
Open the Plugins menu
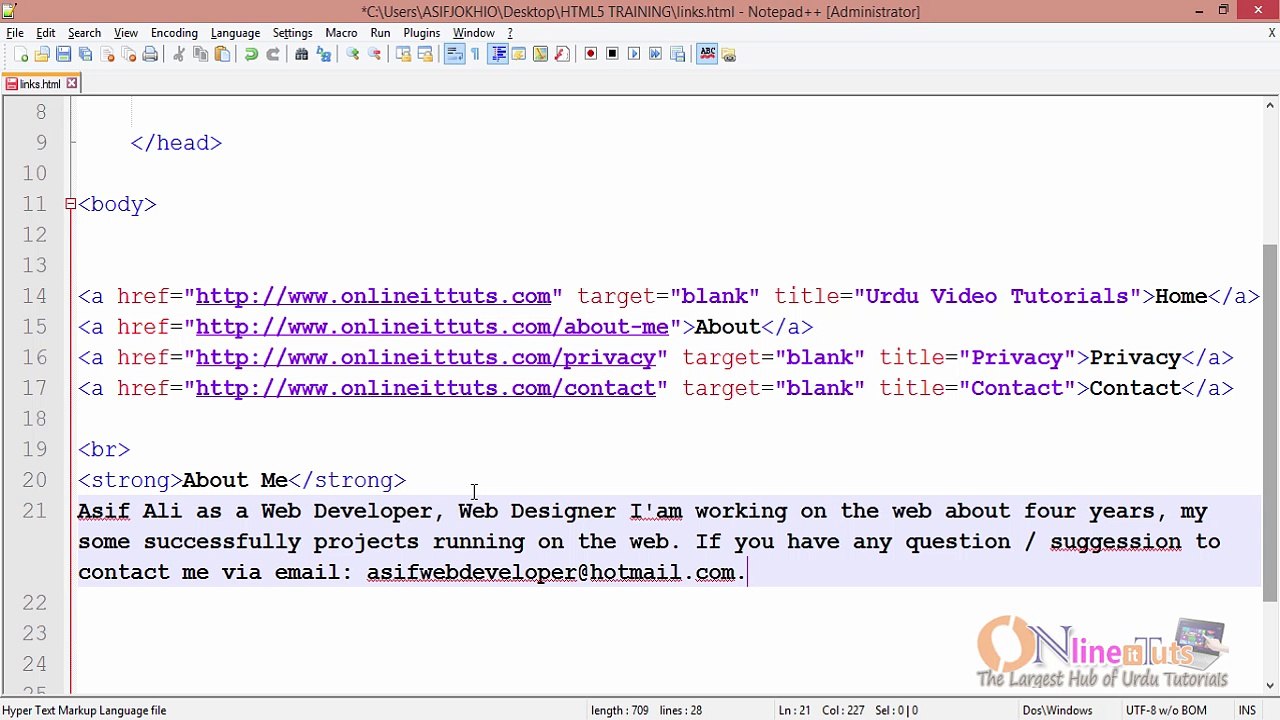tap(422, 33)
